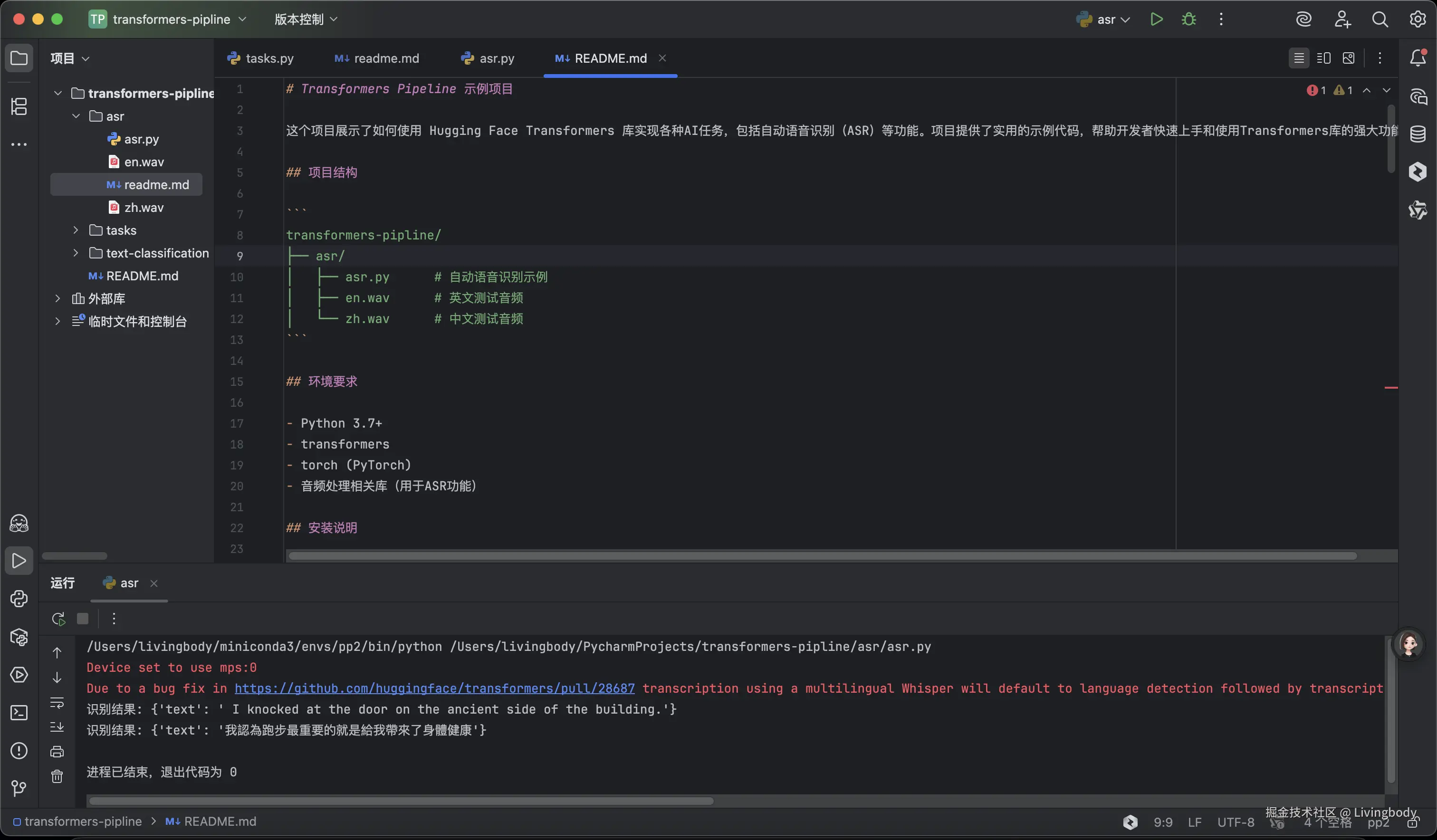Click the editor horizontal scrollbar

tap(822, 555)
